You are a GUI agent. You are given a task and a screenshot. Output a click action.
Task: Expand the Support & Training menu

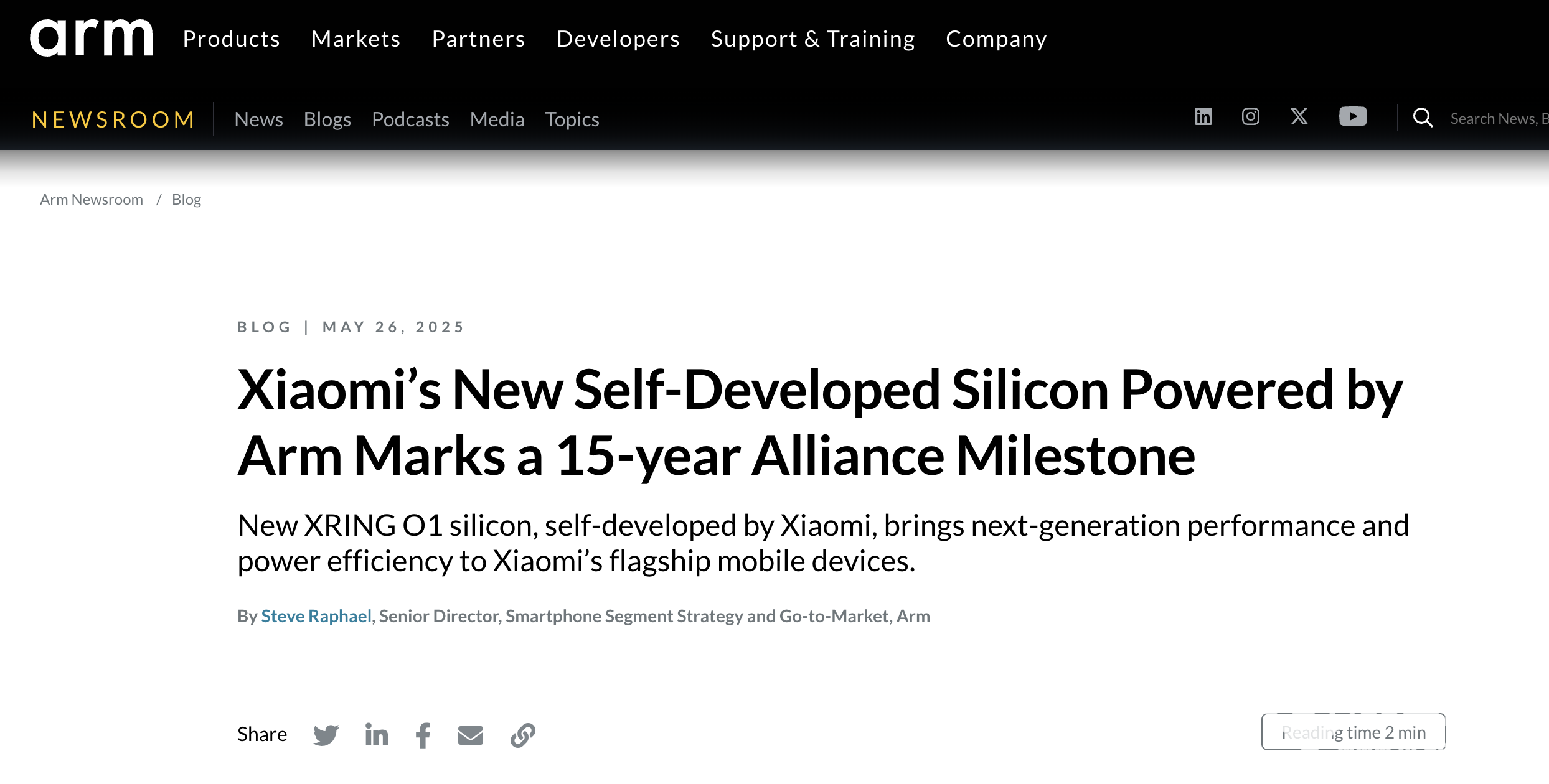(x=812, y=39)
